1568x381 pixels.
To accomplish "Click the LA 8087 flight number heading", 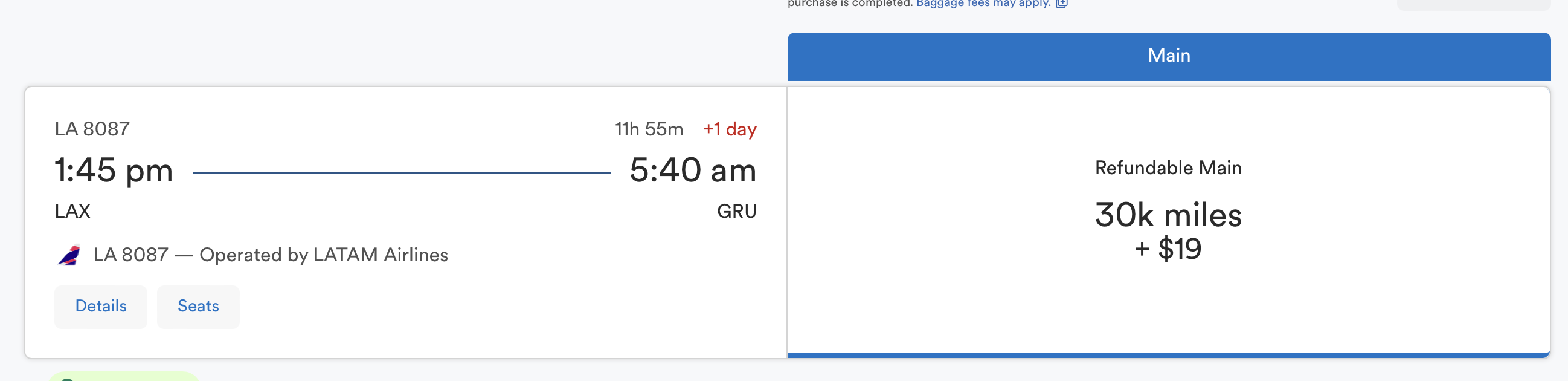I will [x=92, y=129].
